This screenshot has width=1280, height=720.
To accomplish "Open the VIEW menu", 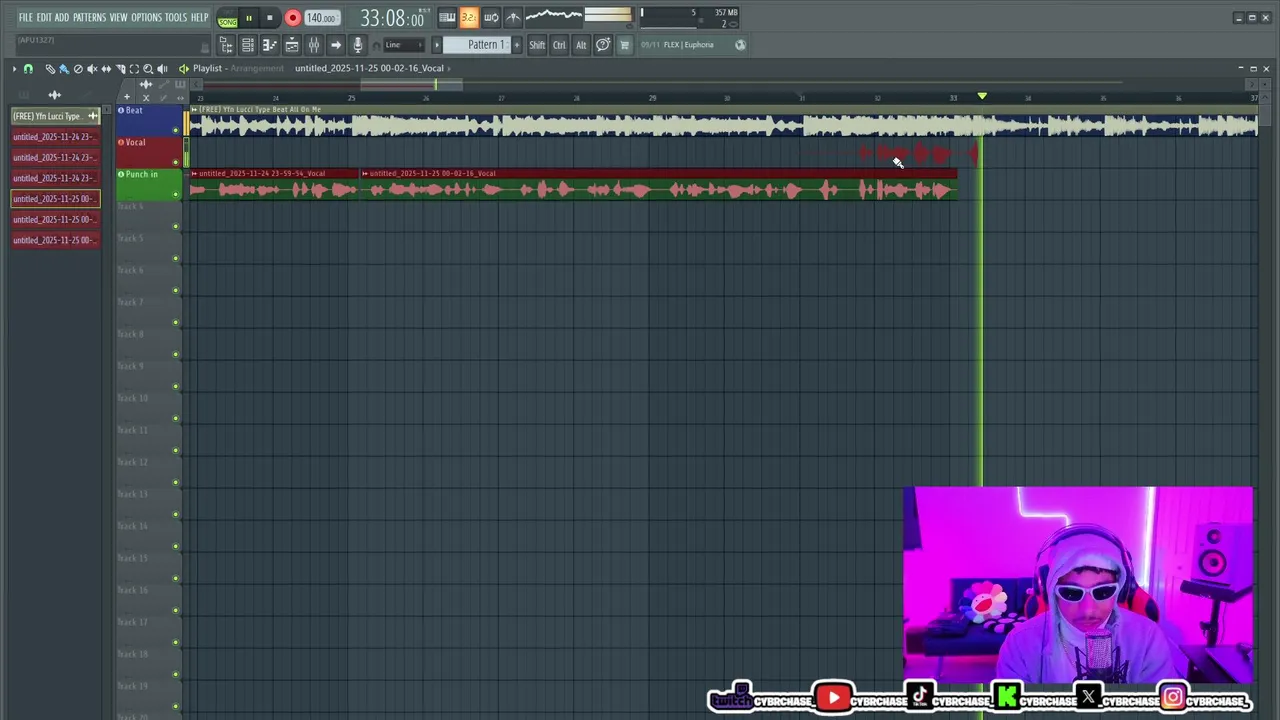I will (x=118, y=18).
